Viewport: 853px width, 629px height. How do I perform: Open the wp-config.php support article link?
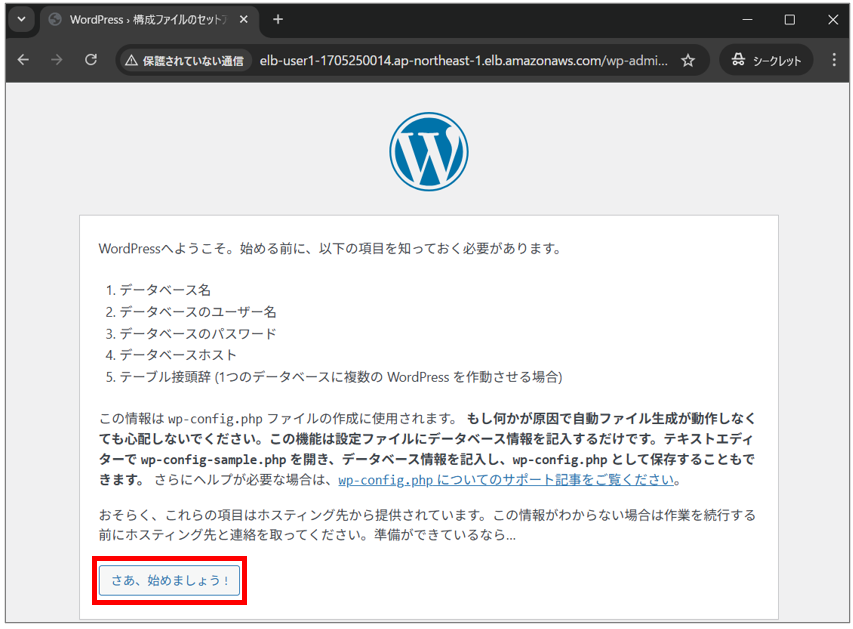click(x=506, y=480)
